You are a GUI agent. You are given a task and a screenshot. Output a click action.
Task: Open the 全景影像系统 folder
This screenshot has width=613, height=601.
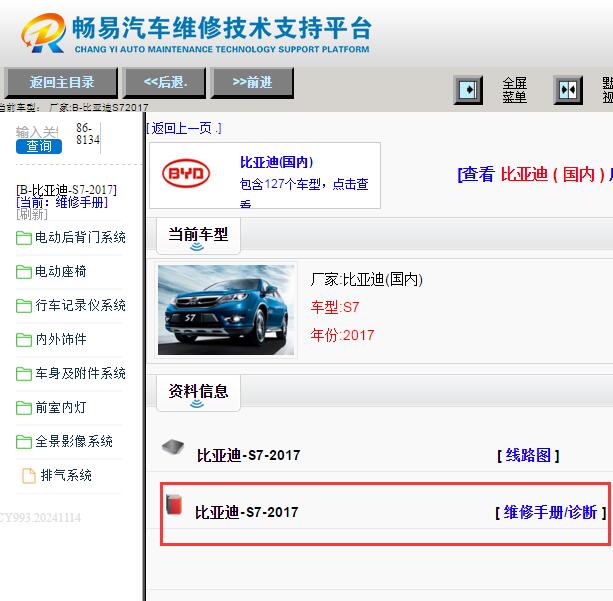click(x=73, y=441)
